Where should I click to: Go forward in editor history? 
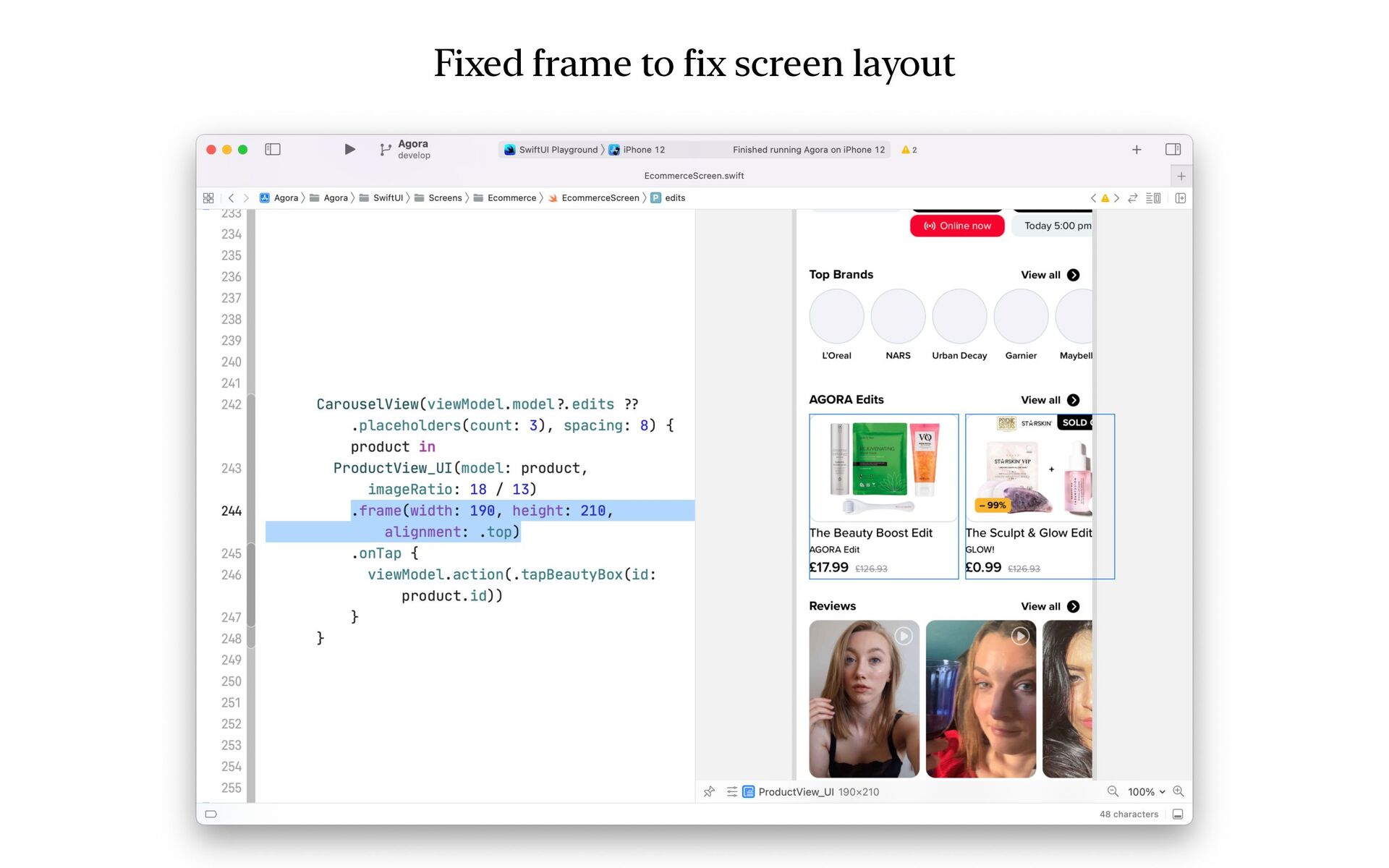(246, 197)
